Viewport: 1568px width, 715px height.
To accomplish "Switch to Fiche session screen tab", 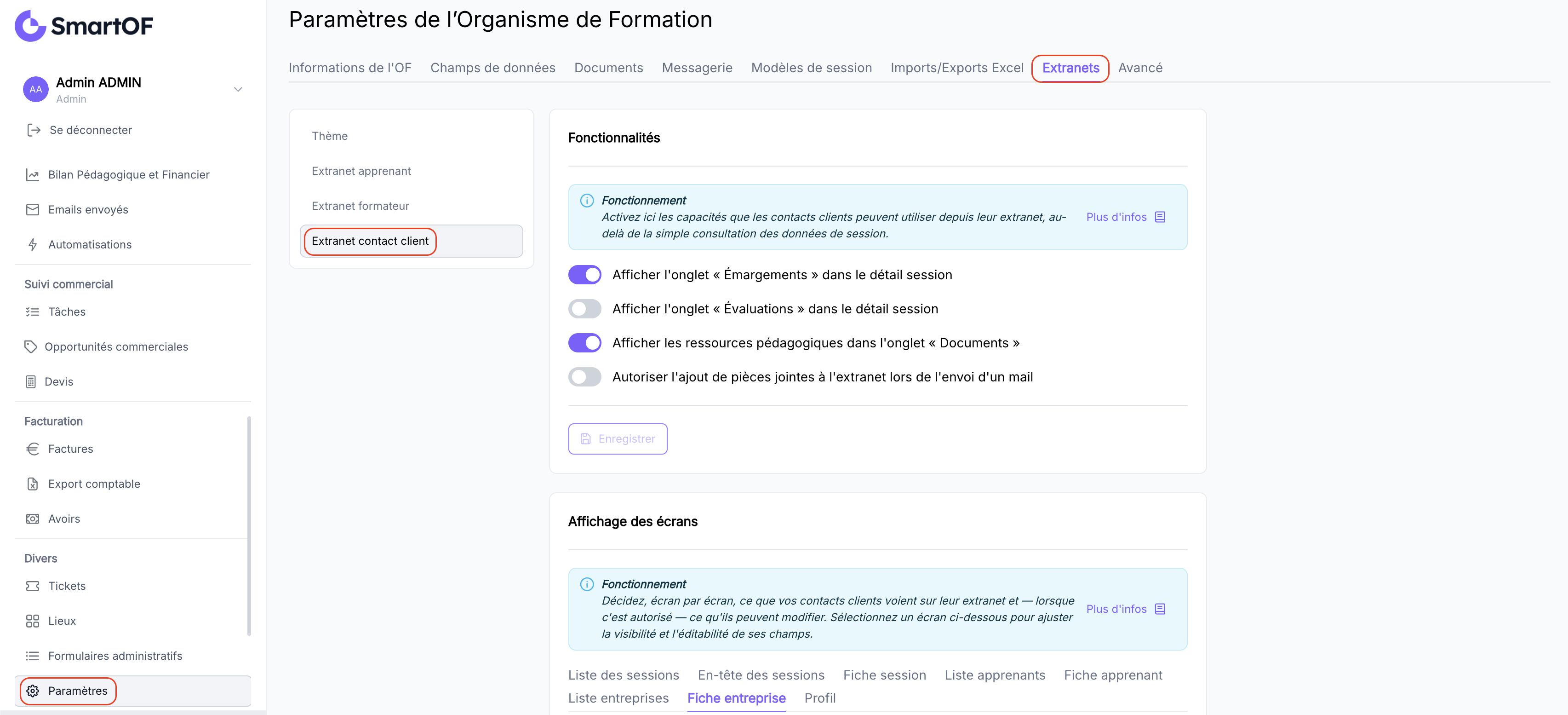I will coord(884,675).
